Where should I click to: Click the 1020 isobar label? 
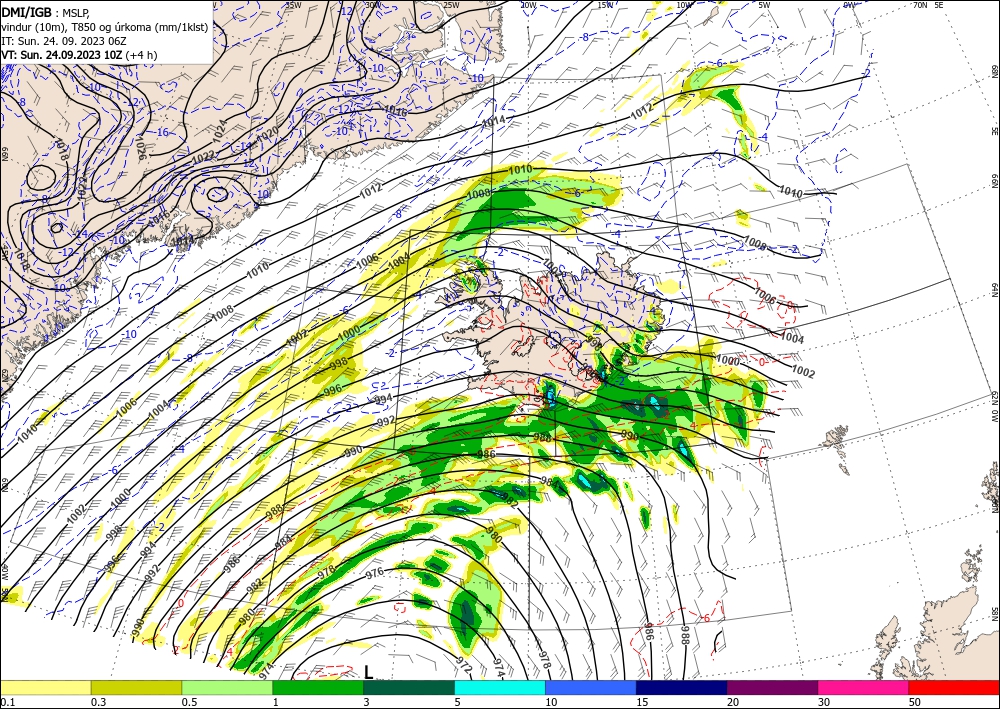[267, 136]
